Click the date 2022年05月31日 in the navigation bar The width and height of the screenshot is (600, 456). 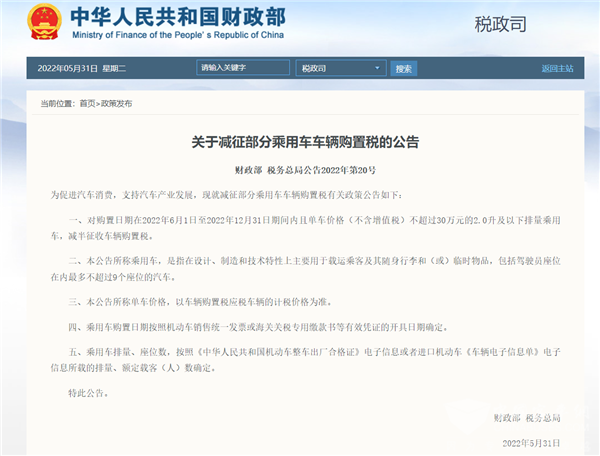[x=68, y=68]
